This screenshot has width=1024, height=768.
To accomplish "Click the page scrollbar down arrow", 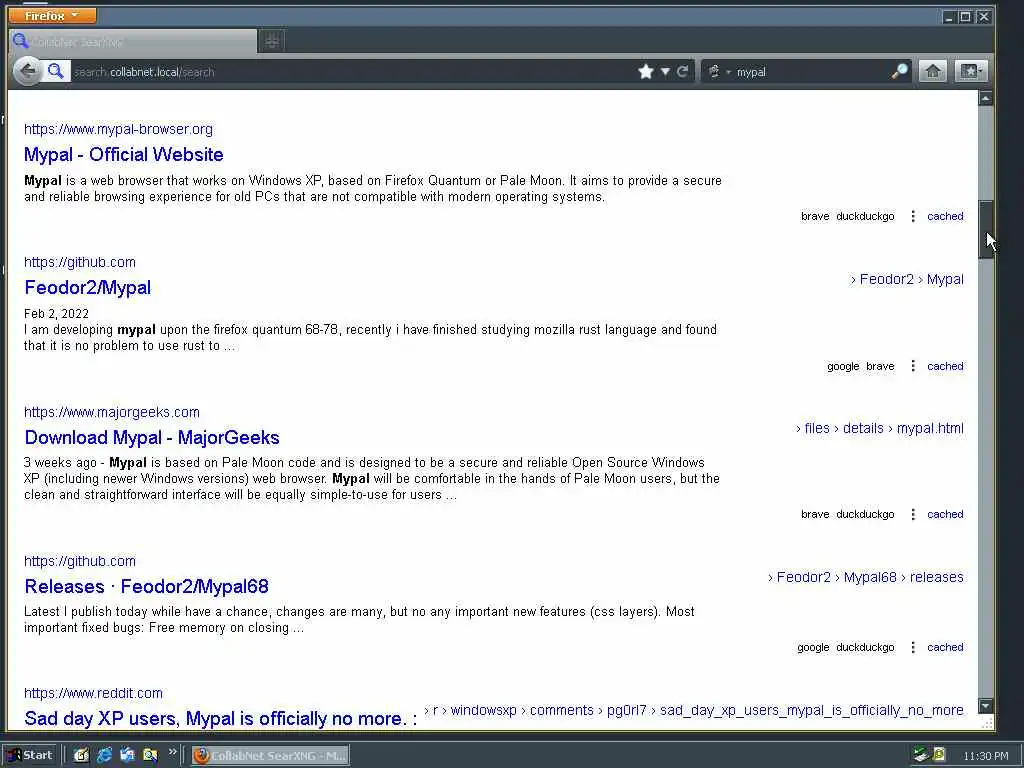I will pyautogui.click(x=985, y=706).
